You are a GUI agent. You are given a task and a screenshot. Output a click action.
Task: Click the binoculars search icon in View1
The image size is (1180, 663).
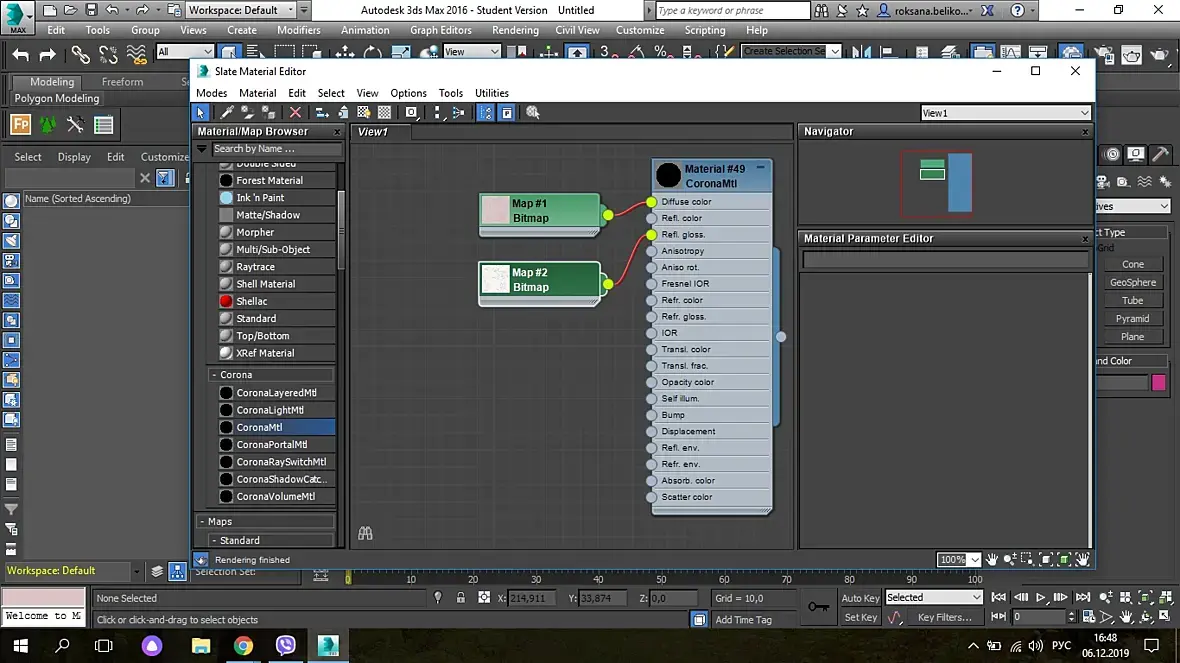pos(365,534)
